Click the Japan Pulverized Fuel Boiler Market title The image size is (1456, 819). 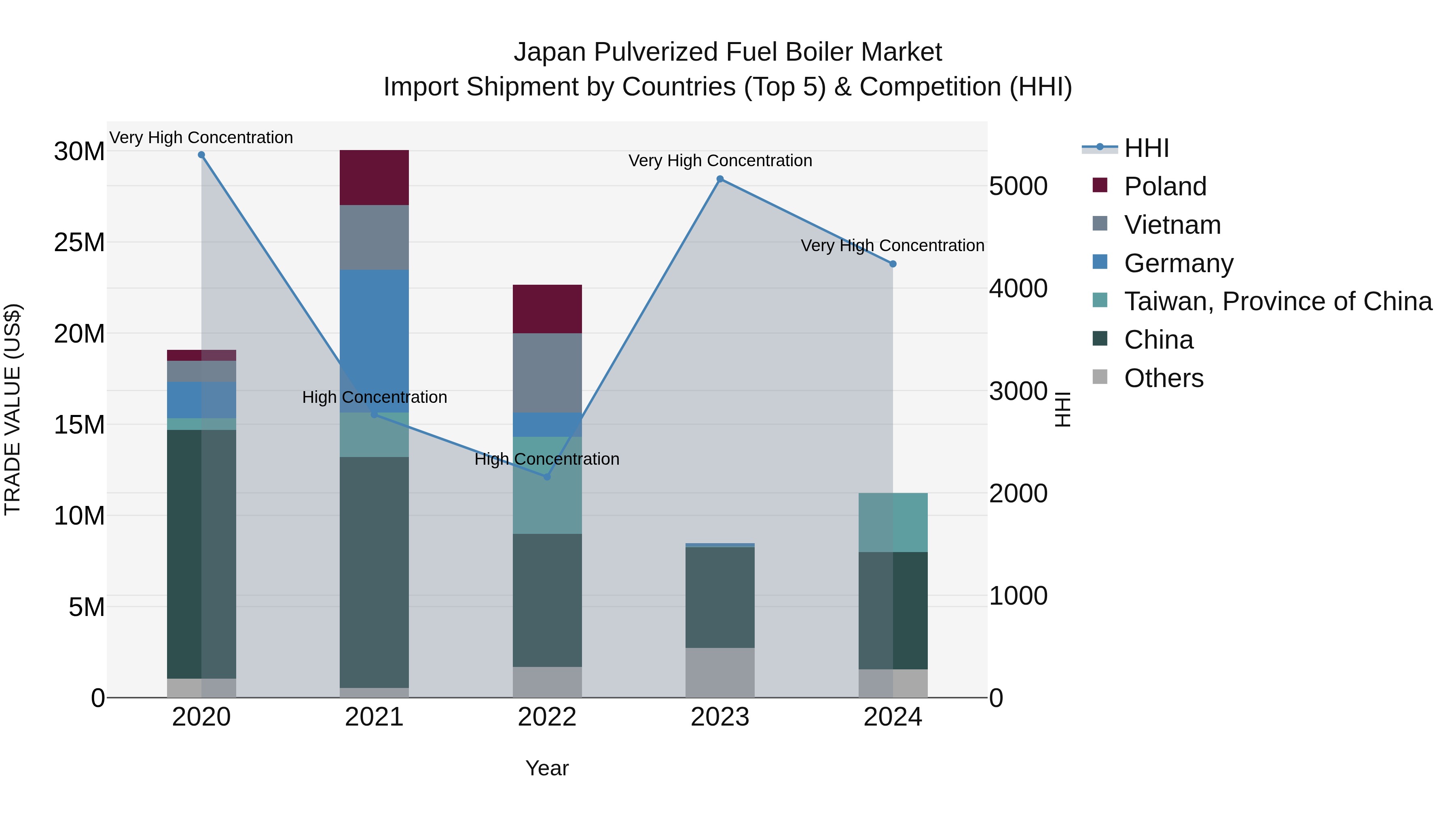coord(728,52)
